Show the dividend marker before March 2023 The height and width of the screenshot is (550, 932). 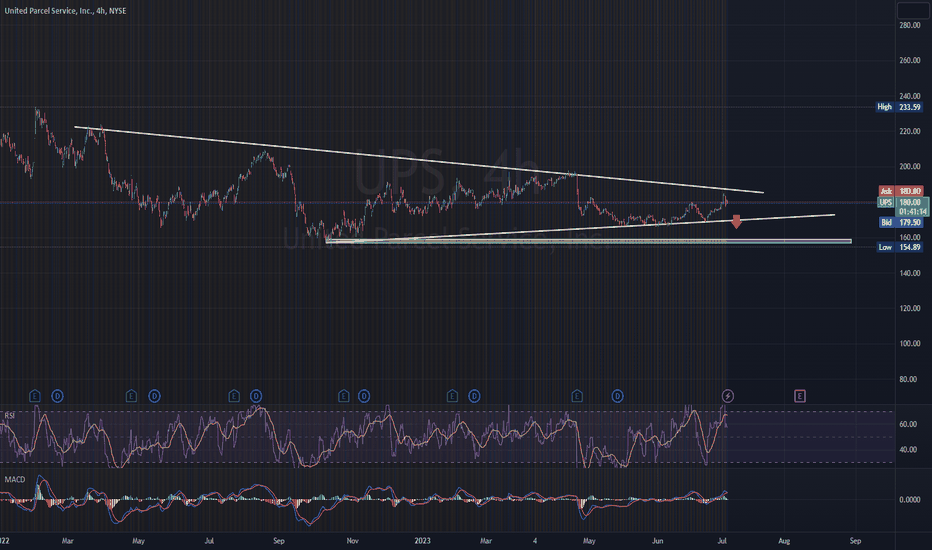point(474,396)
